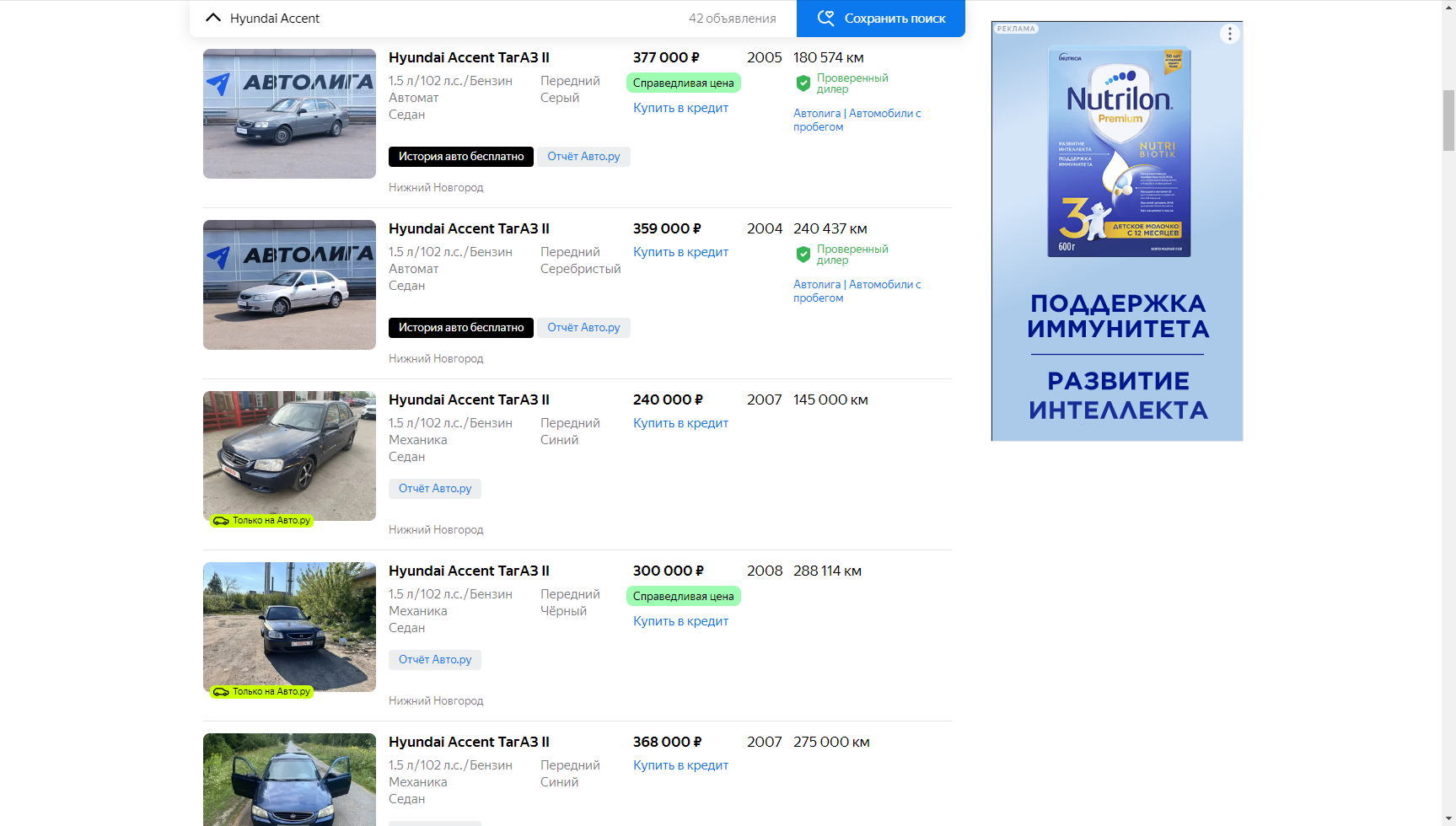
Task: Click История авто бесплатно on the 2005 listing
Action: tap(461, 157)
